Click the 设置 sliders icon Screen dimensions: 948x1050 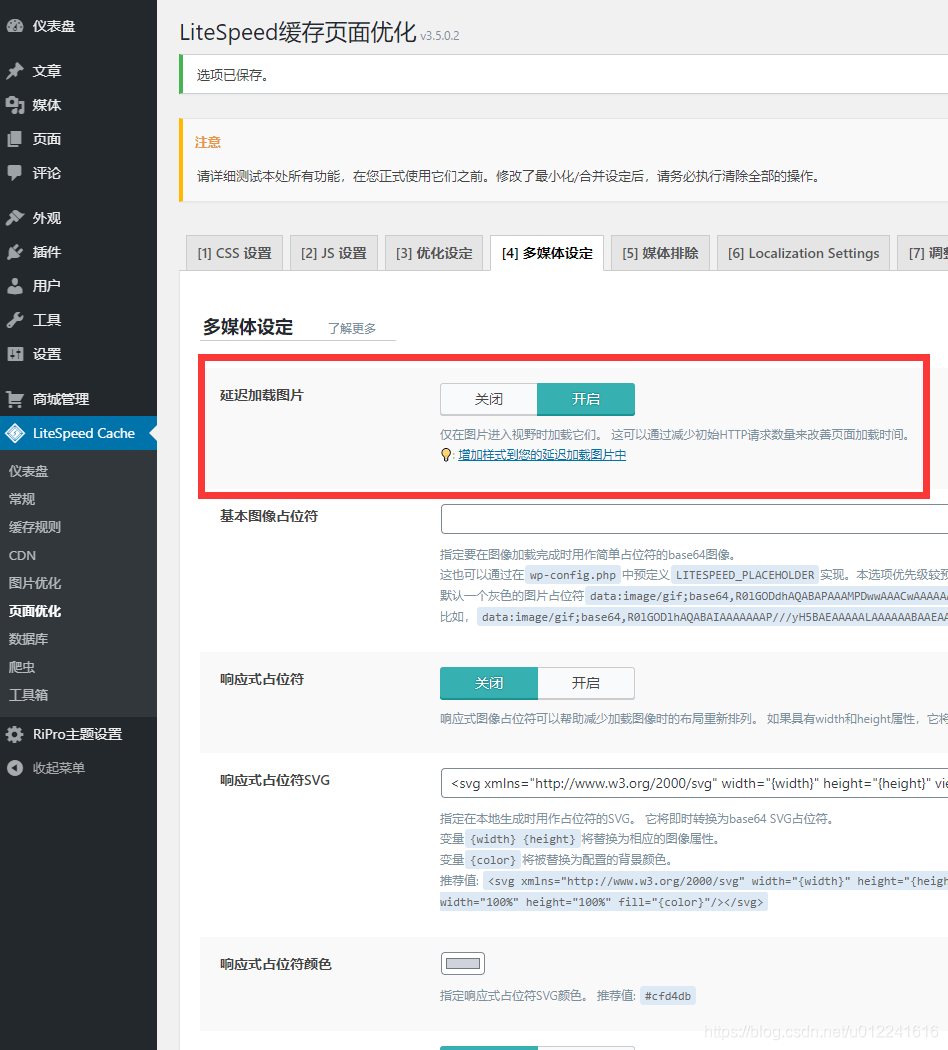[x=15, y=354]
